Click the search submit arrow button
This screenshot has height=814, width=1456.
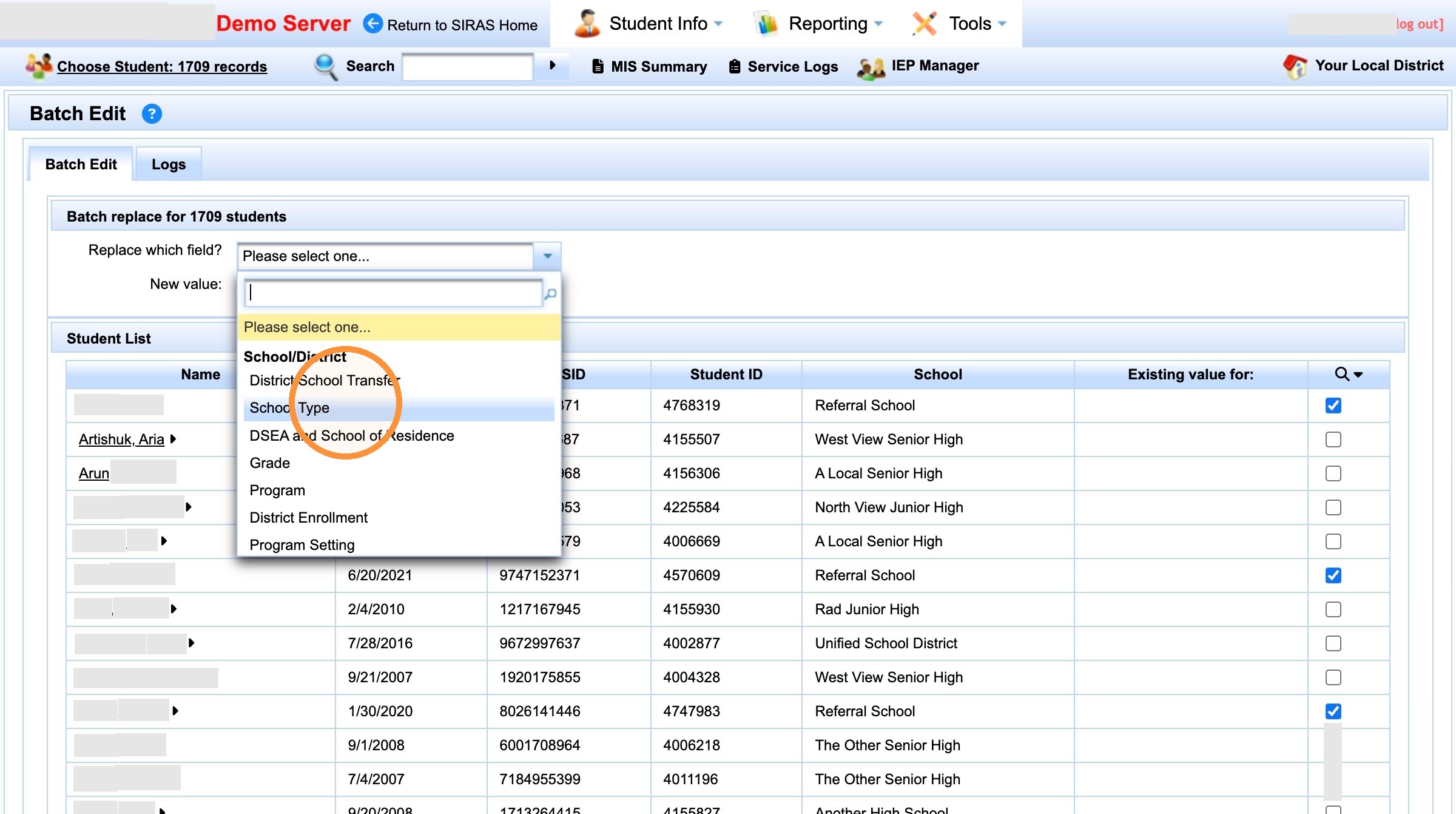[x=553, y=66]
